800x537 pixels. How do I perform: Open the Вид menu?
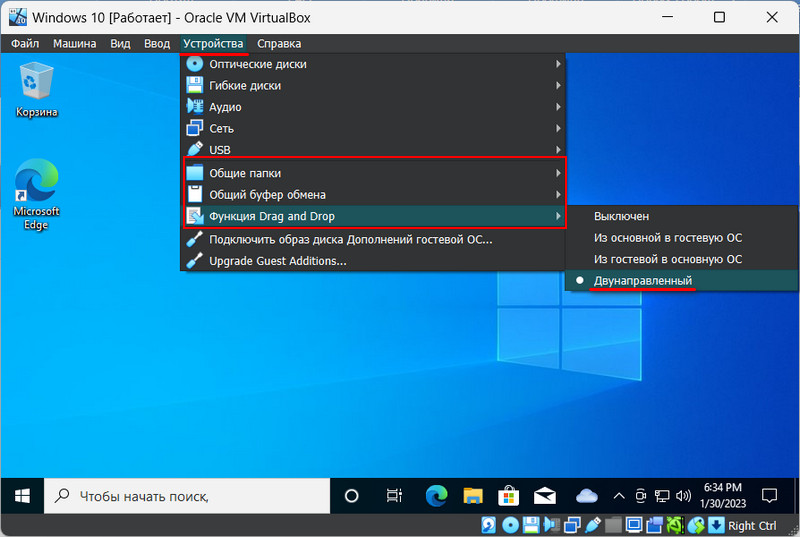tap(120, 44)
